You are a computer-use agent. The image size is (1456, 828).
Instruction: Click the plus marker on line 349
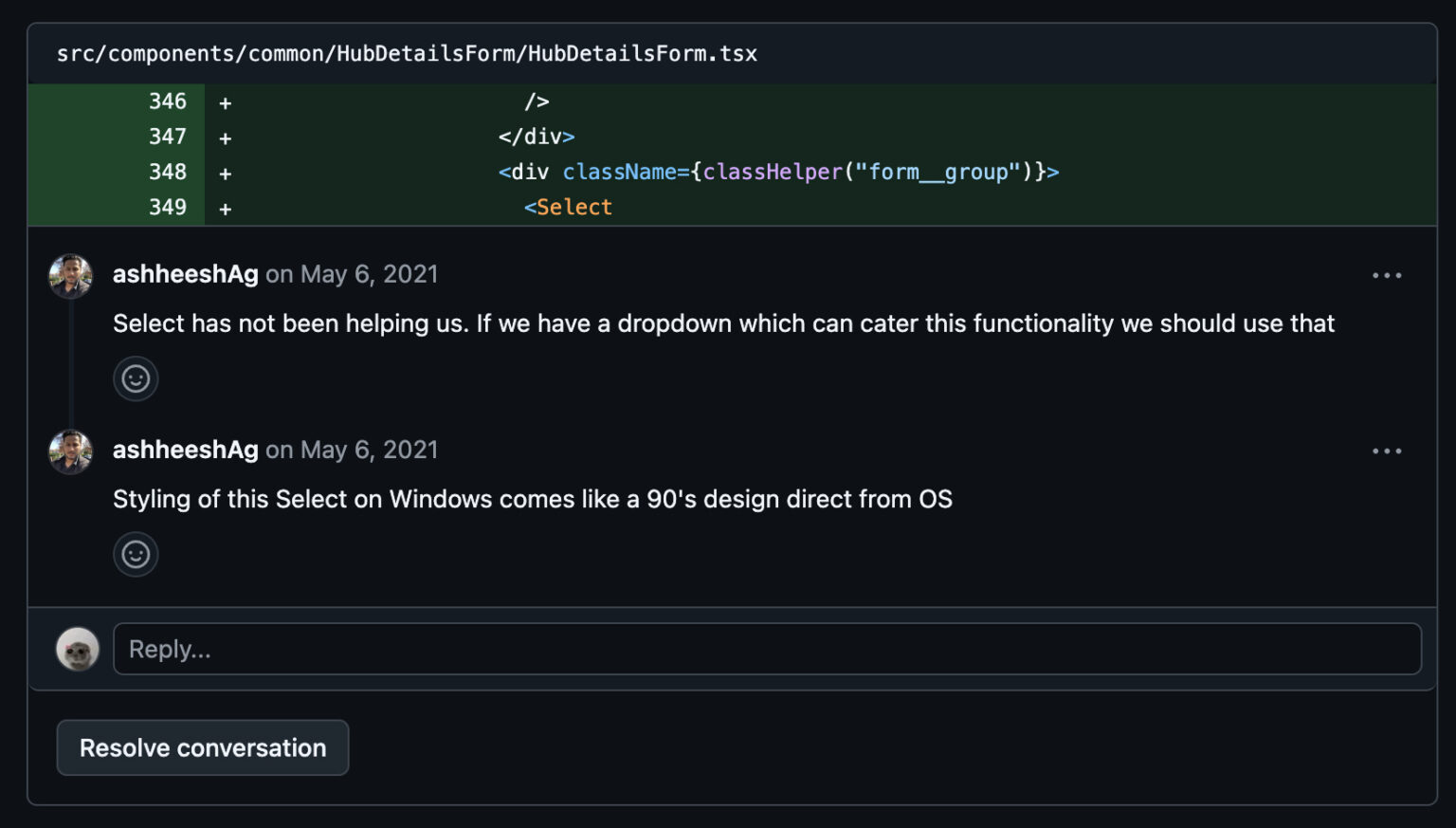(225, 207)
